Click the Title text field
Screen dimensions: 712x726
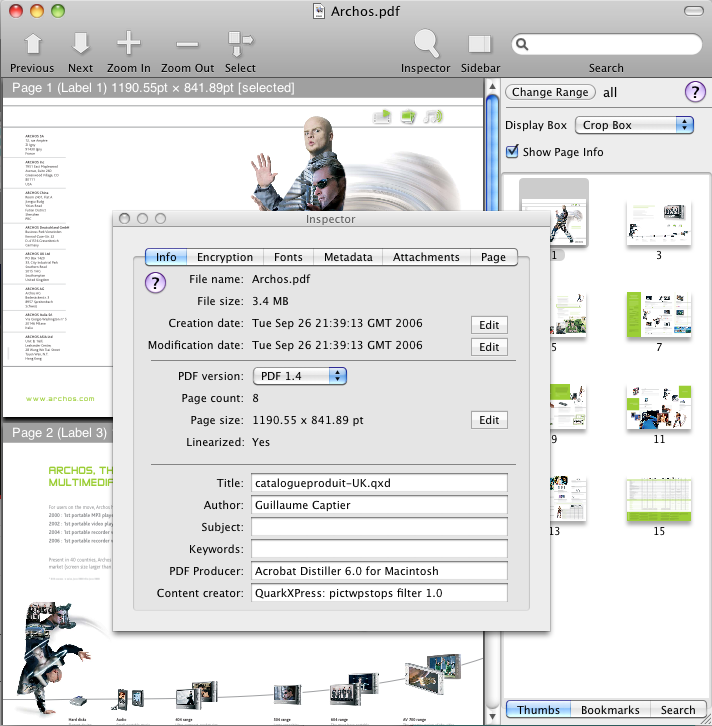tap(379, 483)
